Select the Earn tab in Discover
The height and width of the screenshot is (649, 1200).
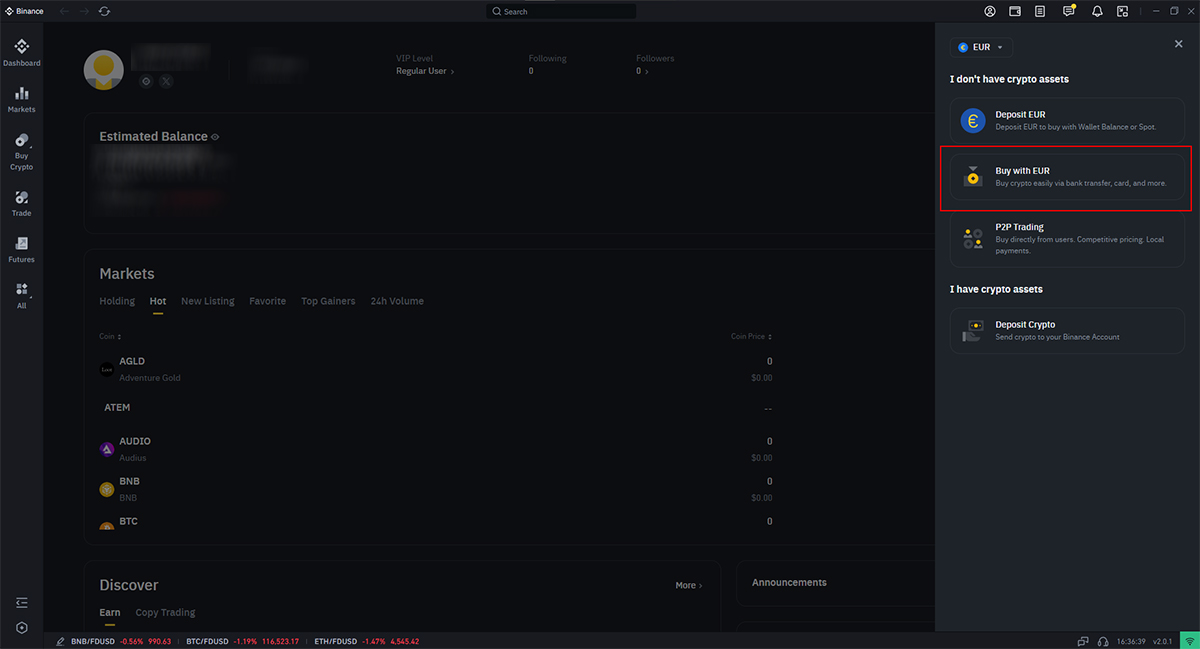[x=110, y=612]
